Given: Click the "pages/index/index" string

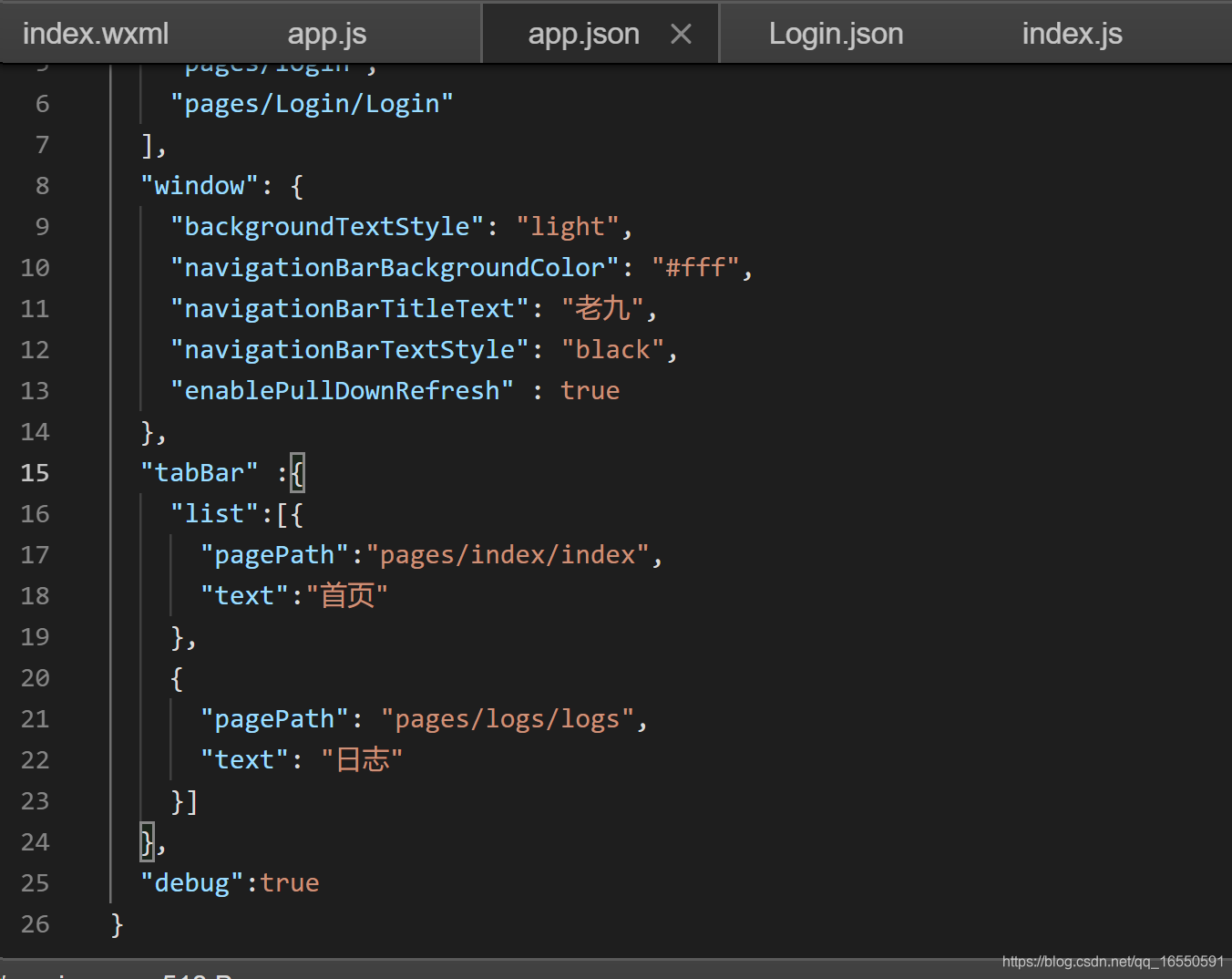Looking at the screenshot, I should pos(508,555).
